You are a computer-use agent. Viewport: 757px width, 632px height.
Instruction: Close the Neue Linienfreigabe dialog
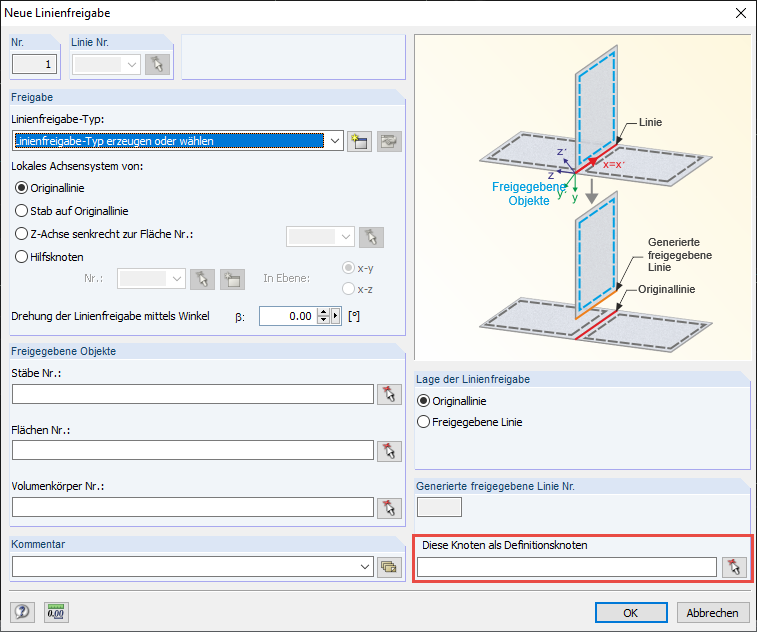click(x=741, y=13)
